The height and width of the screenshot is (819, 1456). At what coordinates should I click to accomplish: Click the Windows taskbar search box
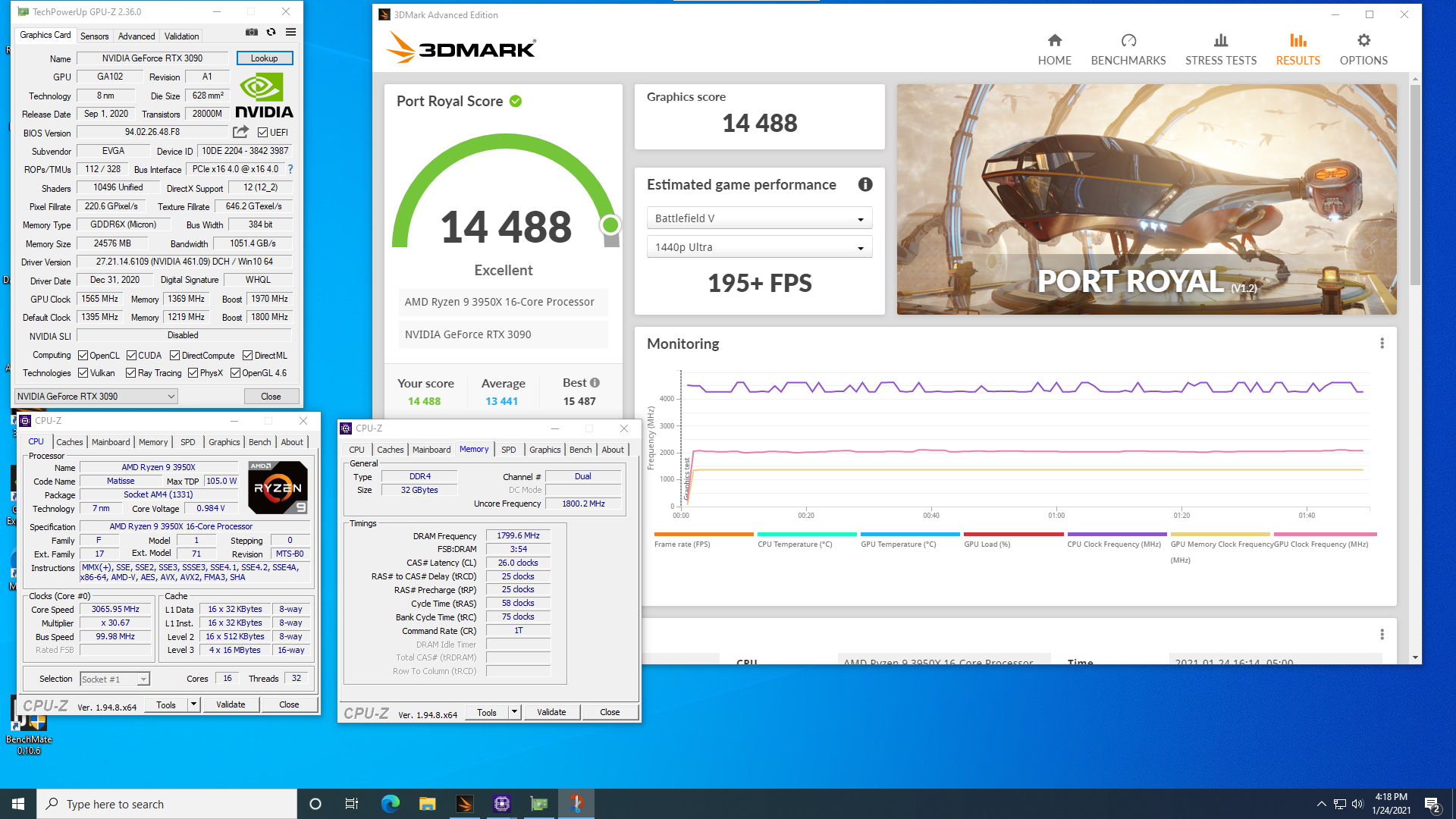click(x=167, y=804)
